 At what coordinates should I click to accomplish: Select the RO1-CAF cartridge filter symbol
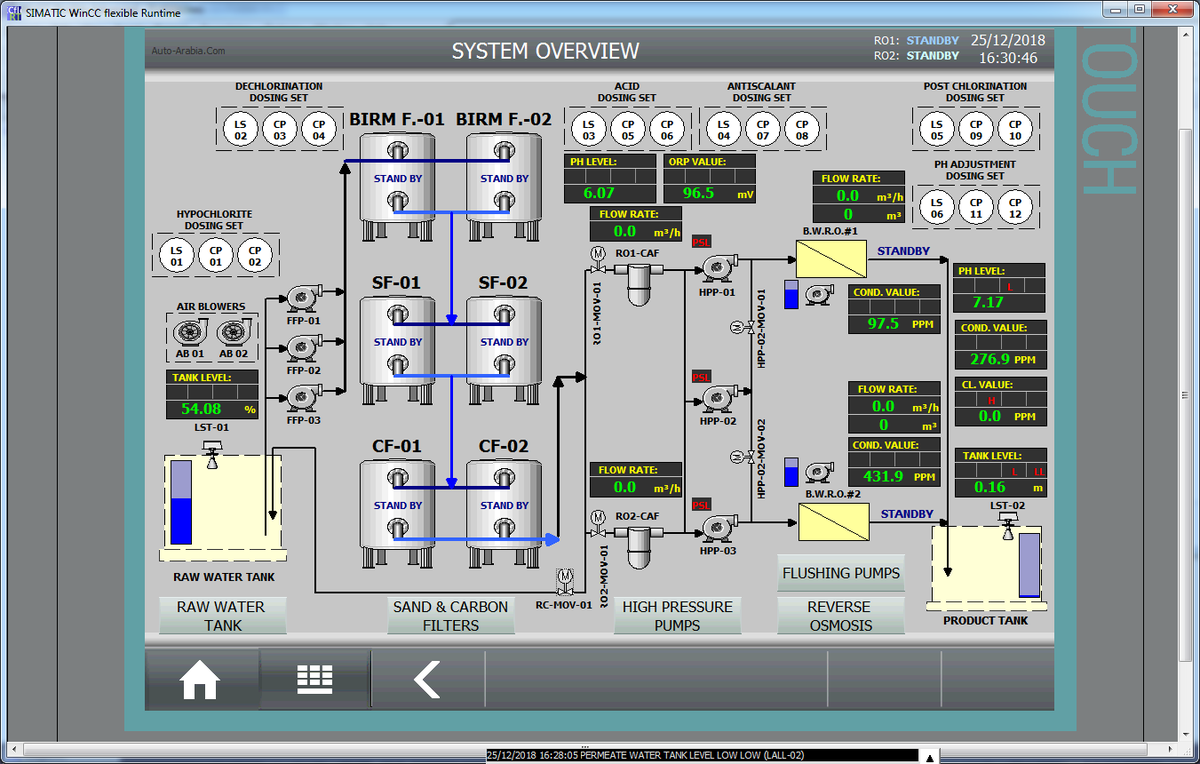(x=637, y=282)
